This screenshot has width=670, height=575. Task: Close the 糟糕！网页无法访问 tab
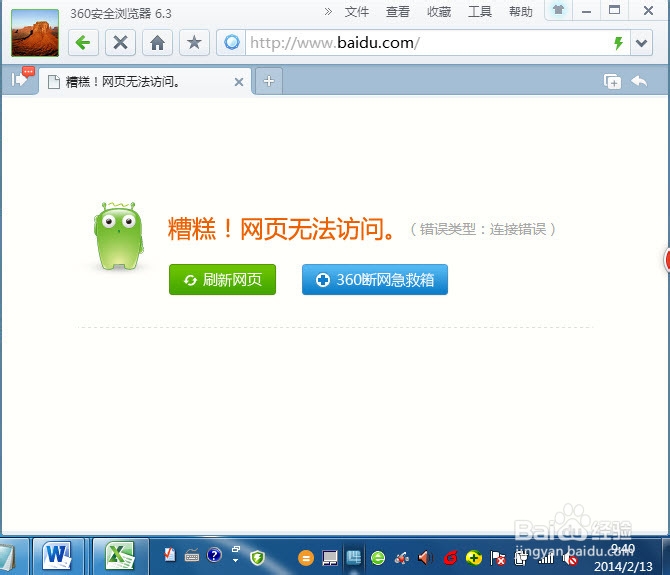pos(239,82)
